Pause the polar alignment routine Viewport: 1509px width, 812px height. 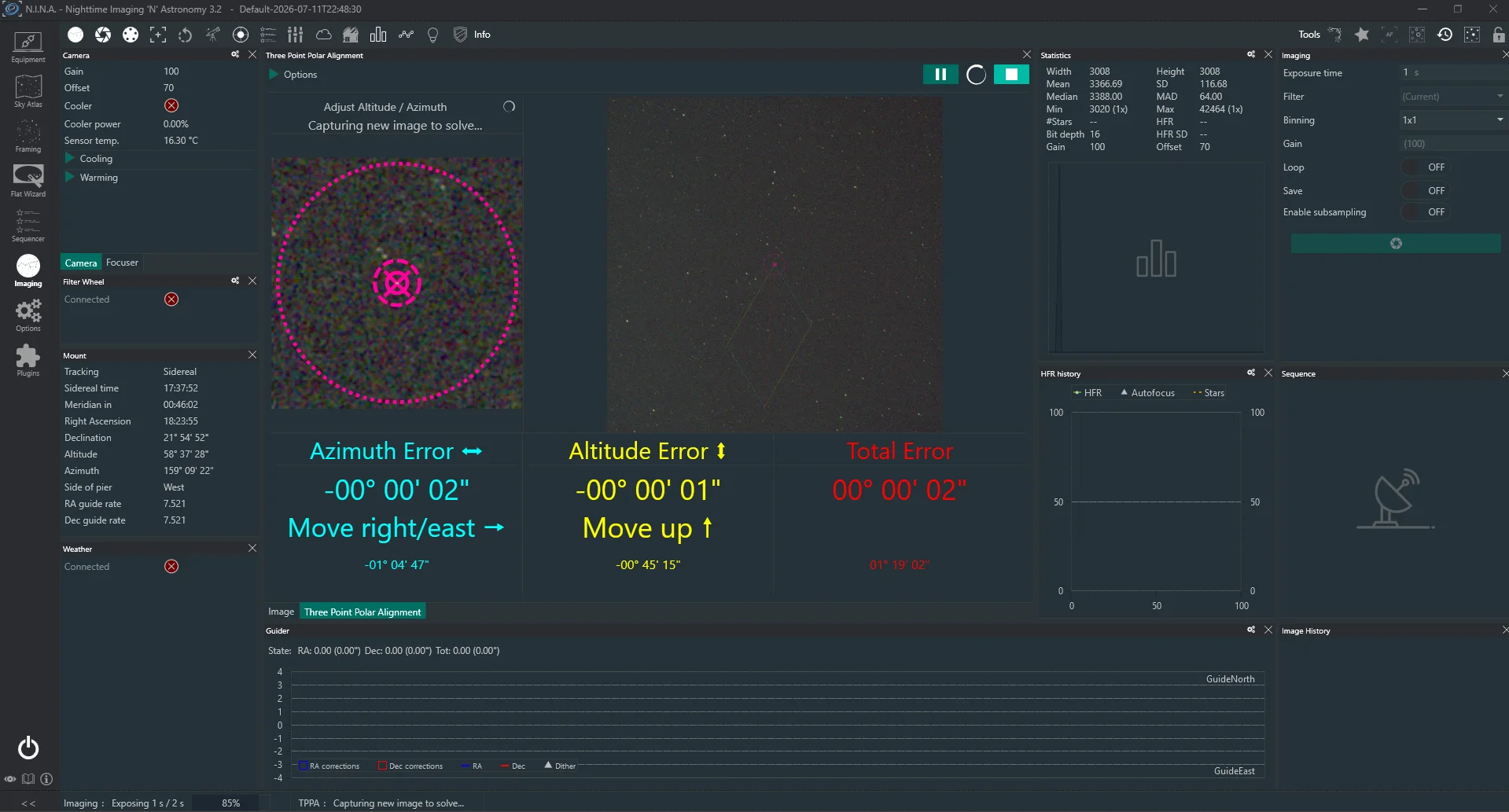940,74
